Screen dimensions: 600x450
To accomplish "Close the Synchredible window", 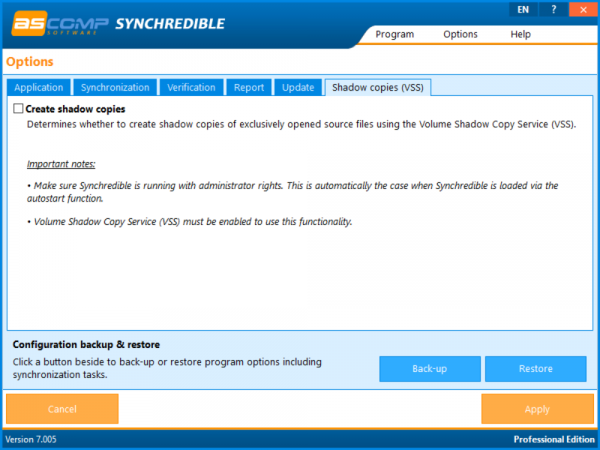I will click(583, 10).
